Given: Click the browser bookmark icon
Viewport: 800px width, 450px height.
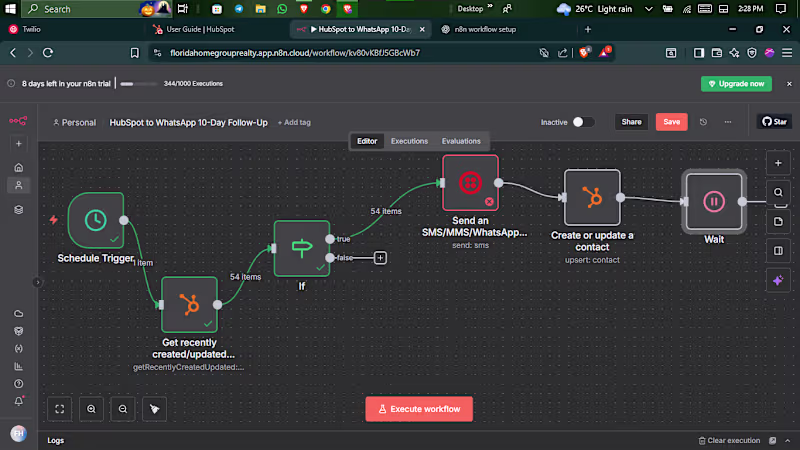Looking at the screenshot, I should 134,53.
